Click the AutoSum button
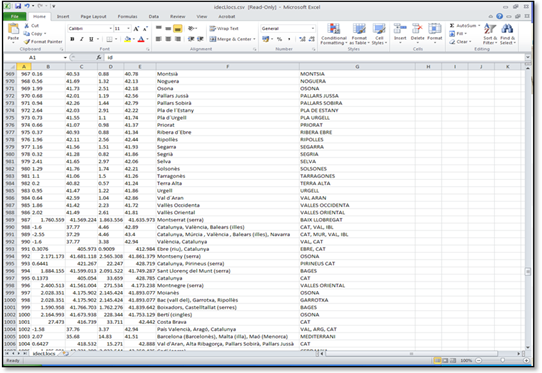The height and width of the screenshot is (373, 542). click(465, 26)
